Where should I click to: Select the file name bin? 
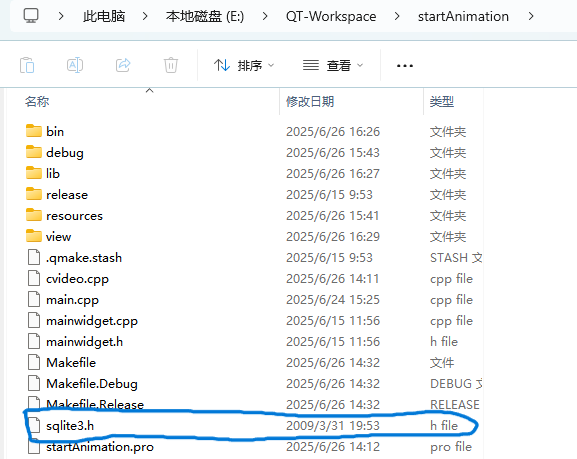point(55,131)
